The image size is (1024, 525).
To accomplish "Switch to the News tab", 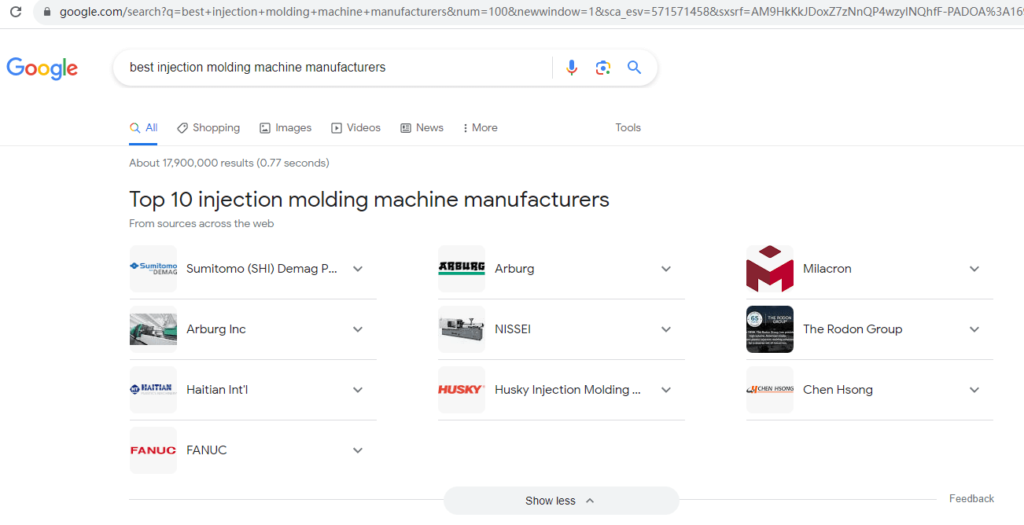I will tap(422, 128).
